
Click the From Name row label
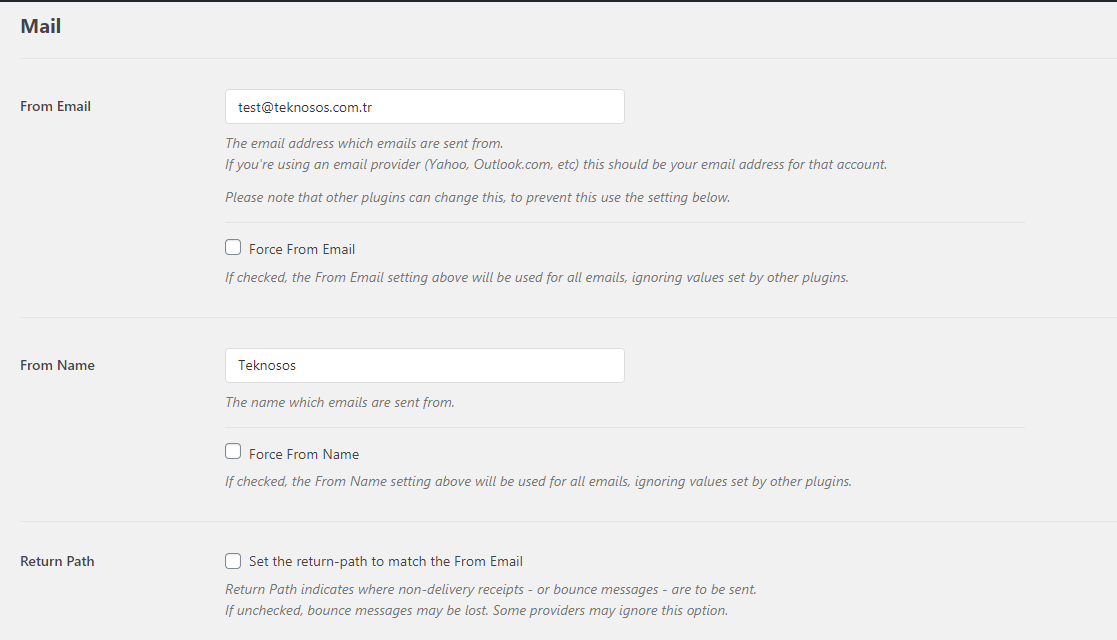[x=57, y=365]
